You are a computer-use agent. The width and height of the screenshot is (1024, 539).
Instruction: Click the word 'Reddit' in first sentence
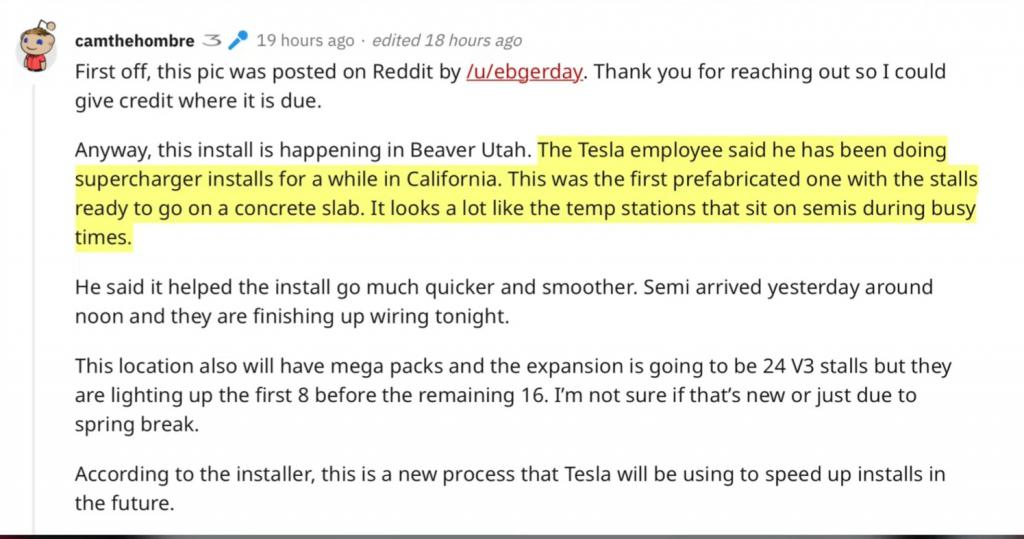[x=403, y=71]
